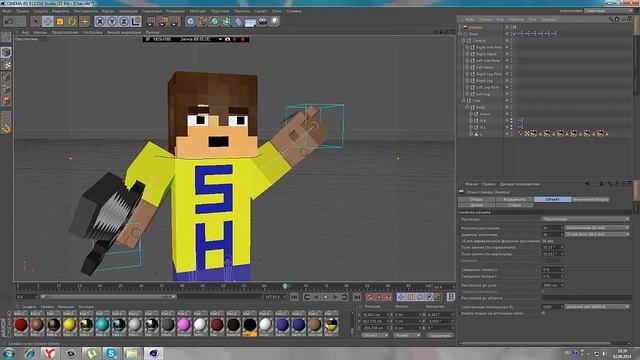This screenshot has height=360, width=640.
Task: Open size mode dropdown in coordinates panel
Action: click(407, 335)
